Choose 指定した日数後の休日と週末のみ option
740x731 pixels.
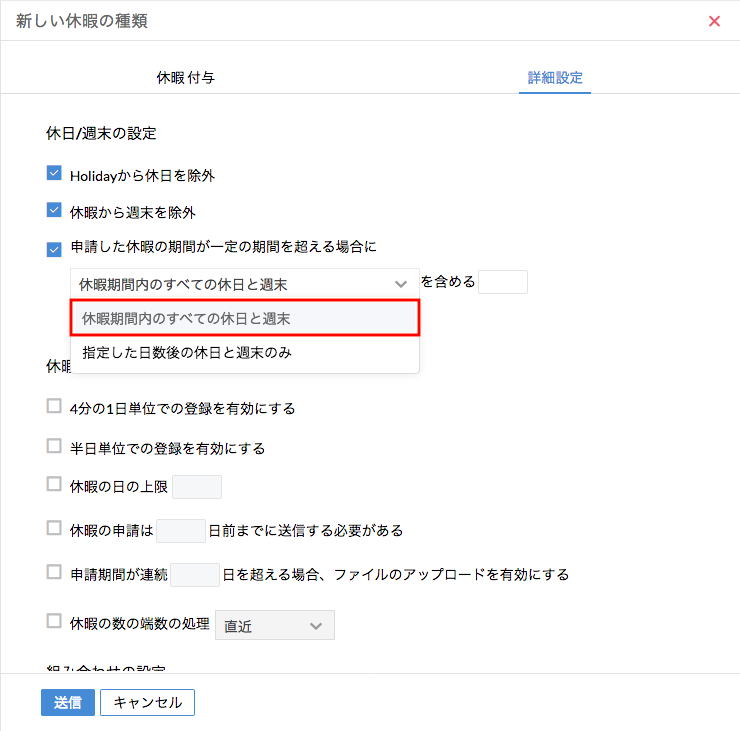click(x=244, y=353)
